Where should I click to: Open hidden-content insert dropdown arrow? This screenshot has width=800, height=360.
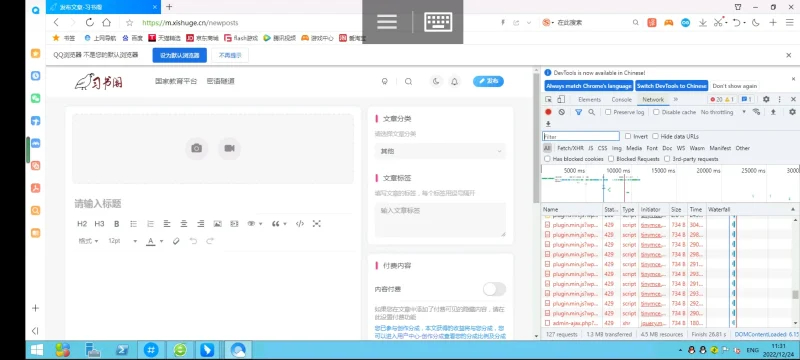click(x=261, y=224)
